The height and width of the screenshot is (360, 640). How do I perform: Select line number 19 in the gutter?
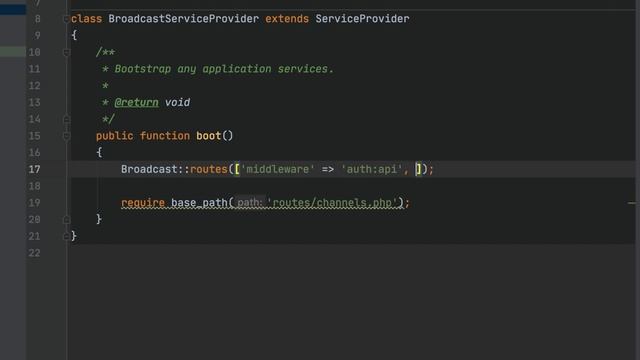pyautogui.click(x=35, y=203)
